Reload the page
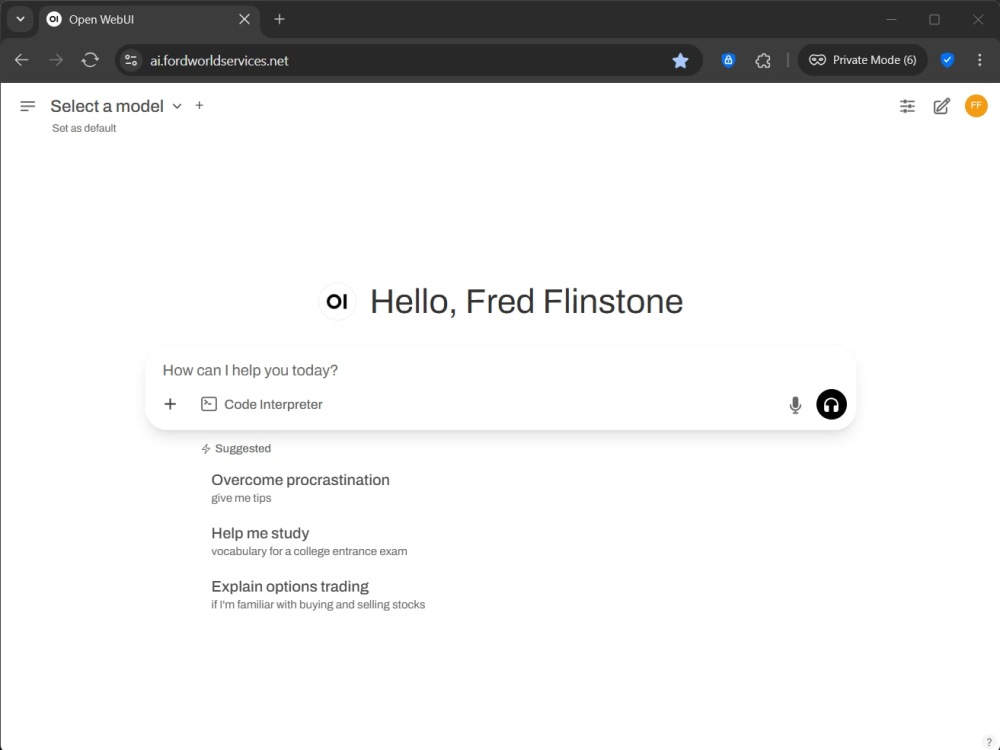1000x750 pixels. [90, 60]
